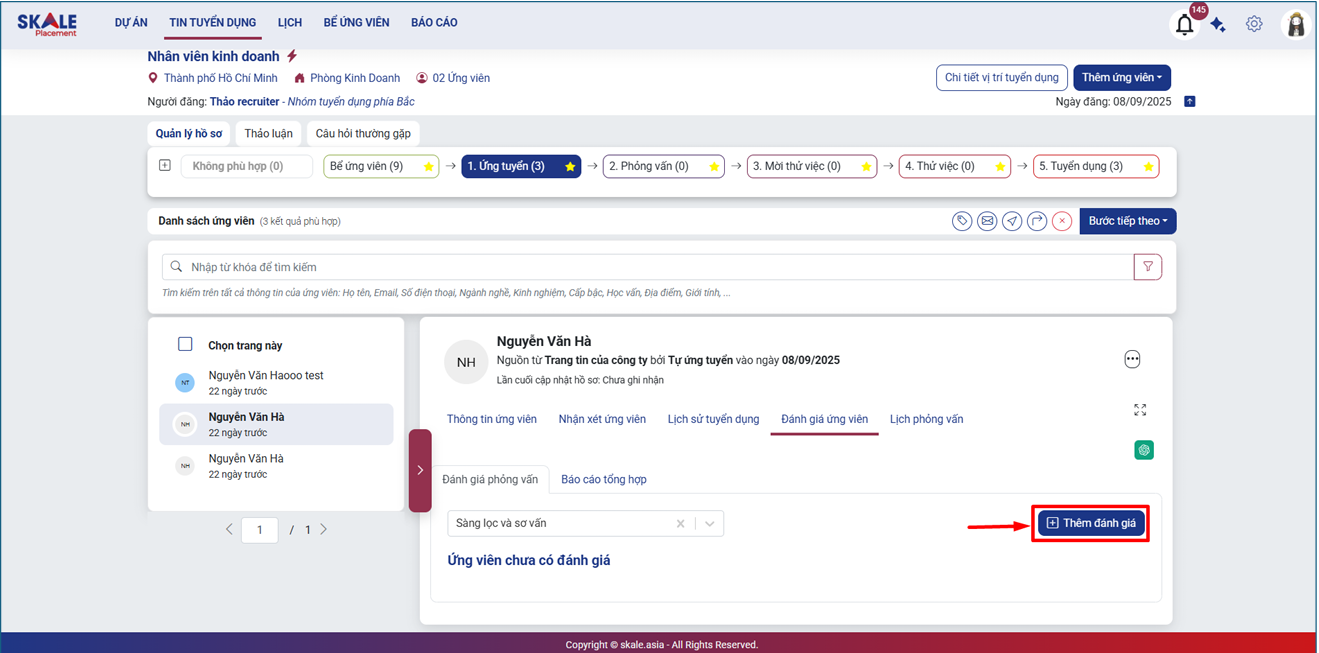Screen dimensions: 1319x653
Task: Click the 'Thêm đánh giá' button
Action: tap(1091, 523)
